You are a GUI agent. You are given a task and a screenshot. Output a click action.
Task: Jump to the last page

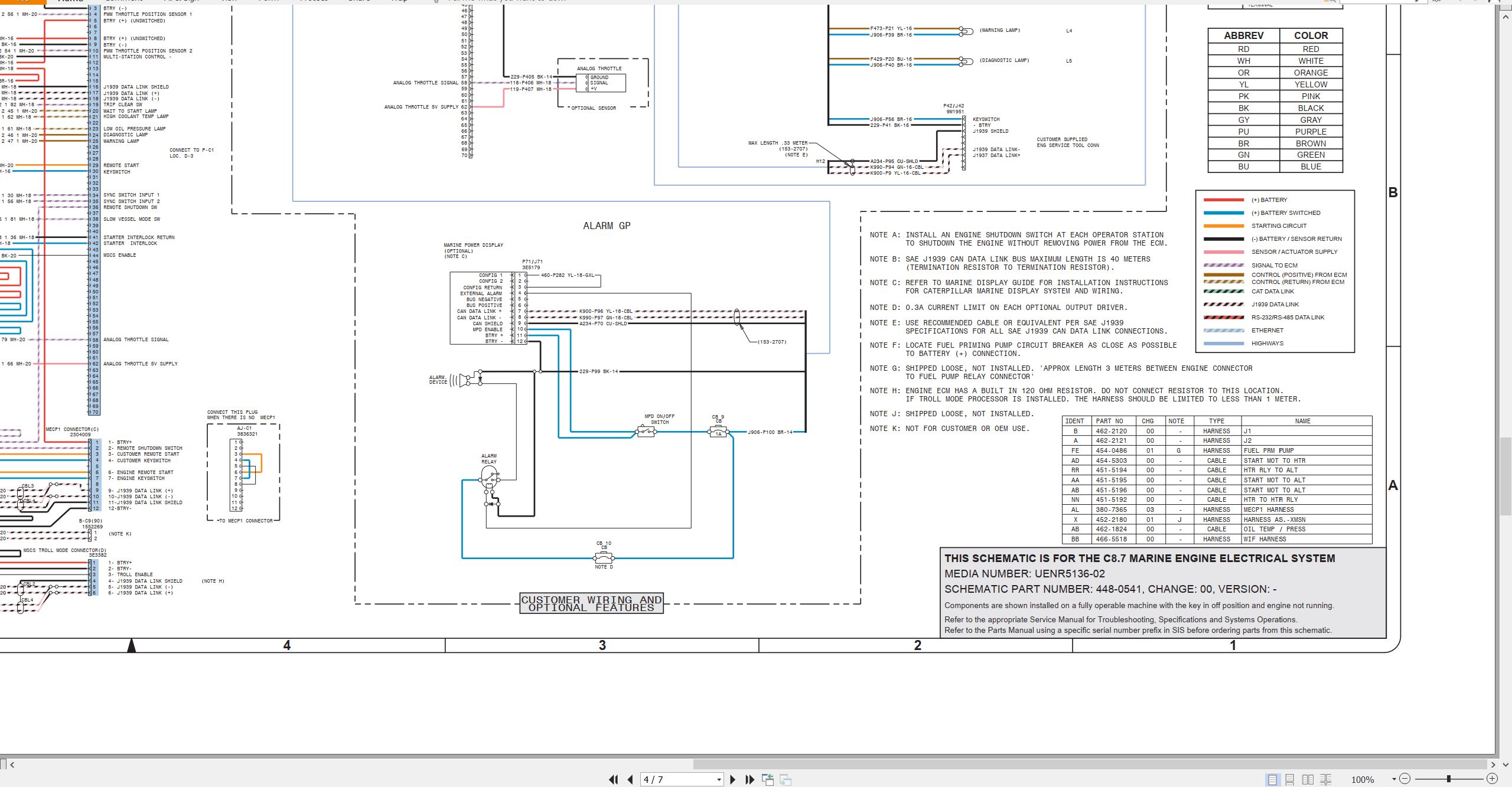tap(750, 779)
